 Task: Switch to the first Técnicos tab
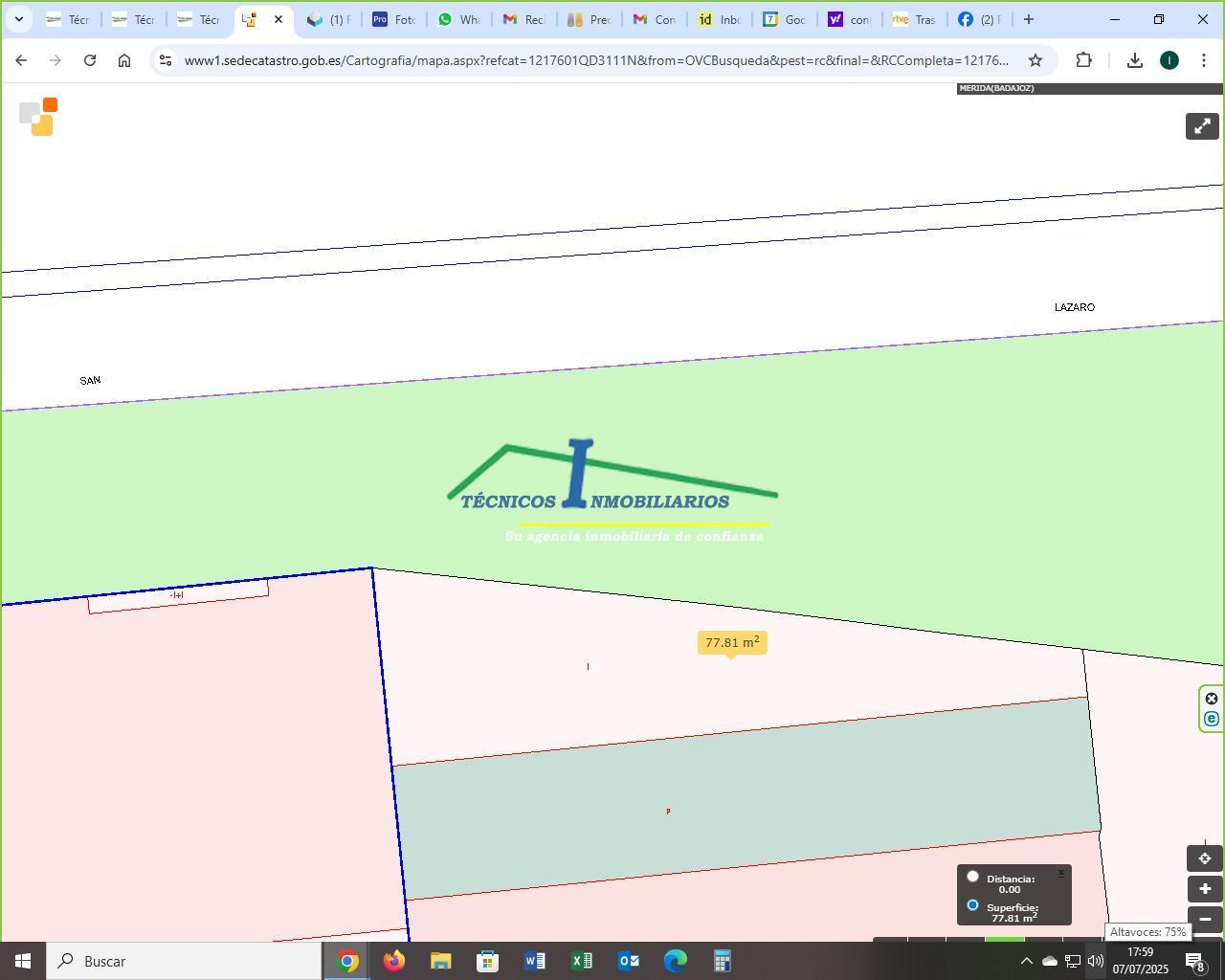68,19
